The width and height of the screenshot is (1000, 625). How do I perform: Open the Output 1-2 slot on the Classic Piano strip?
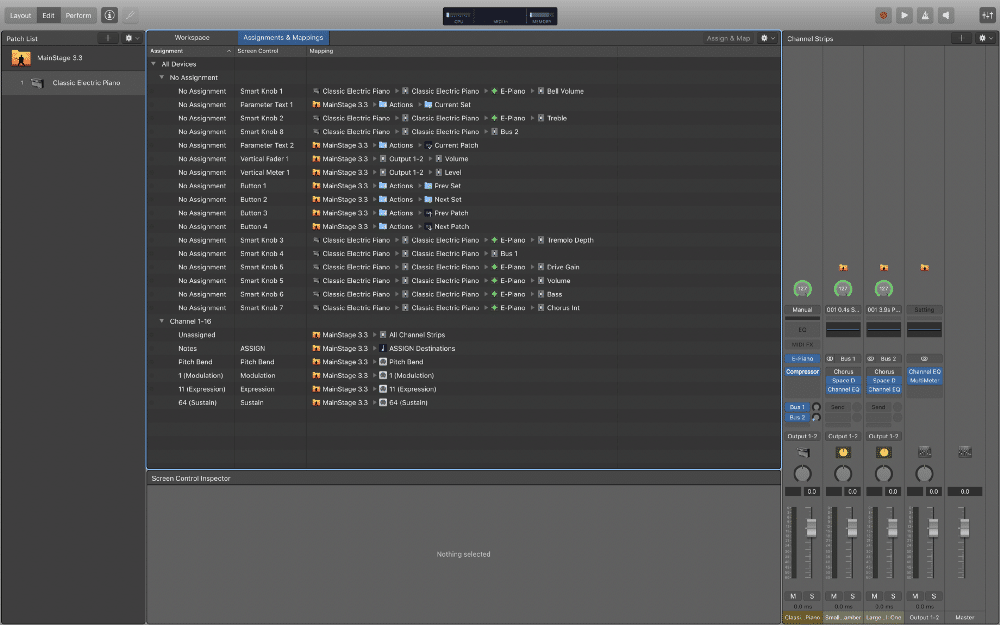[802, 436]
